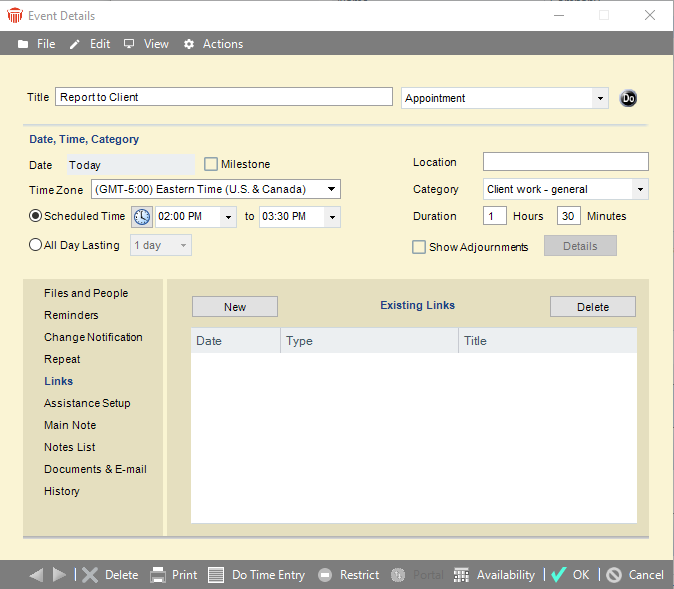Screen dimensions: 674x589
Task: Open Do Time Entry
Action: coord(257,575)
